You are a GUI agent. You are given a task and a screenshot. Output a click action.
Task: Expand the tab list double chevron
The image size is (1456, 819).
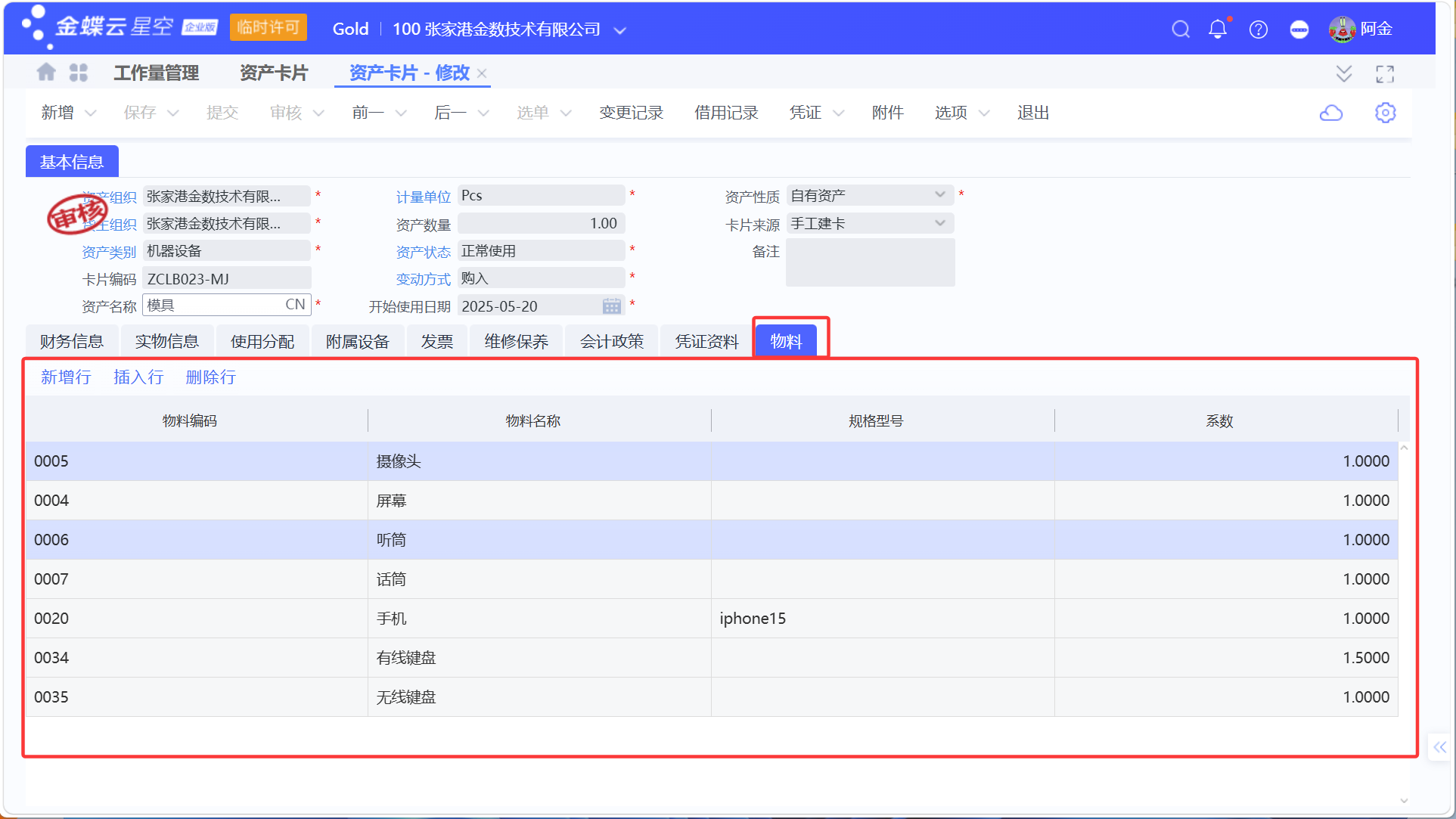tap(1344, 73)
